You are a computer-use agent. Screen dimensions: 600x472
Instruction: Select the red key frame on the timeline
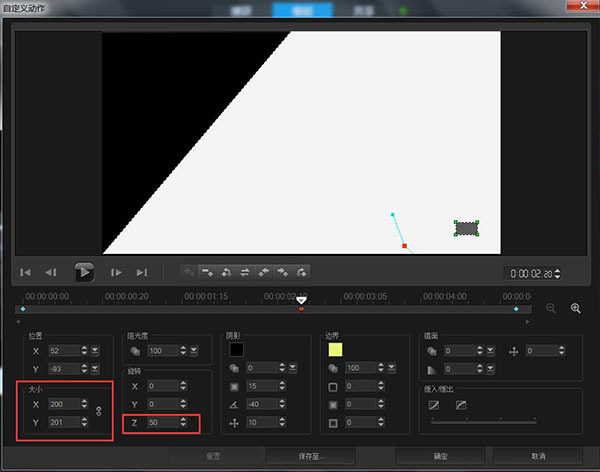click(x=301, y=309)
